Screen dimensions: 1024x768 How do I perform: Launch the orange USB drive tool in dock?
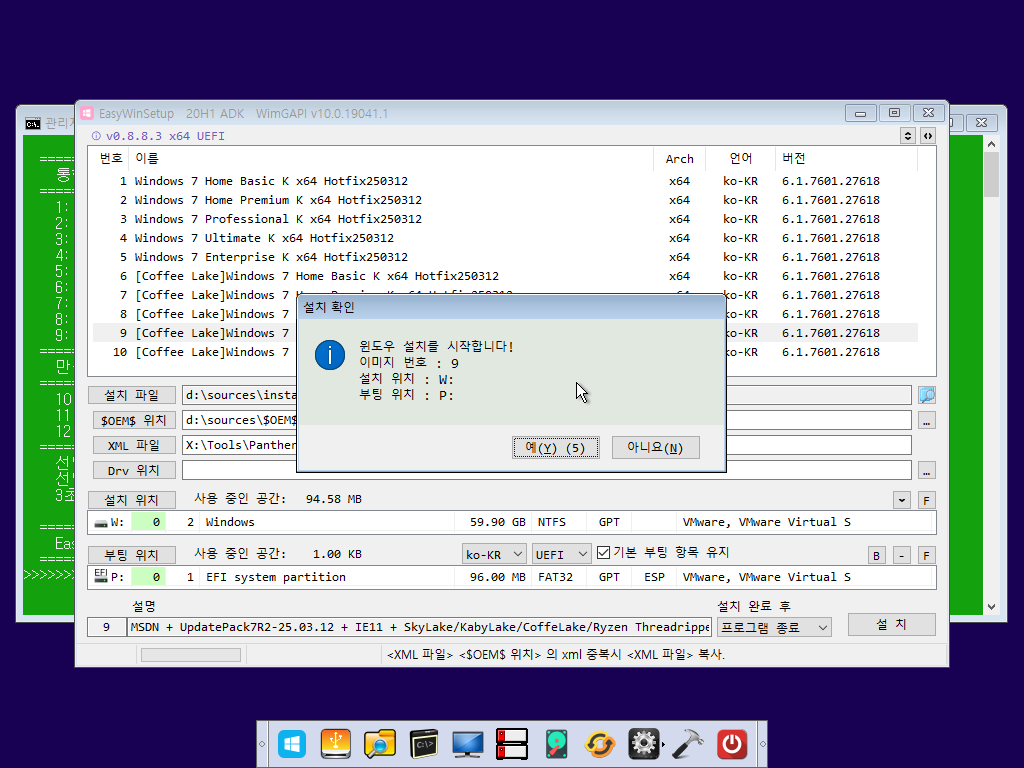336,744
